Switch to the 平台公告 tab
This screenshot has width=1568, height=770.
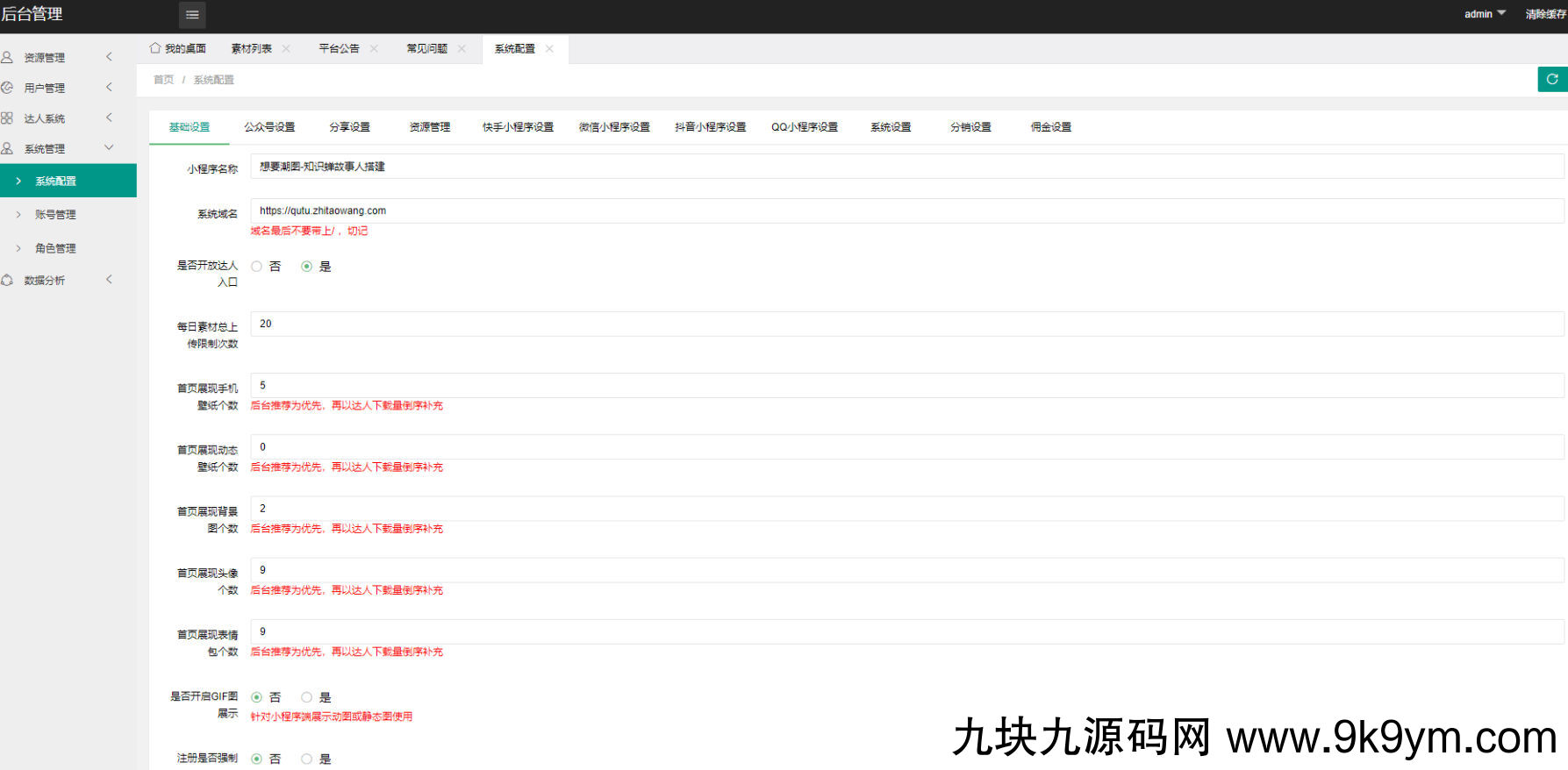tap(340, 48)
